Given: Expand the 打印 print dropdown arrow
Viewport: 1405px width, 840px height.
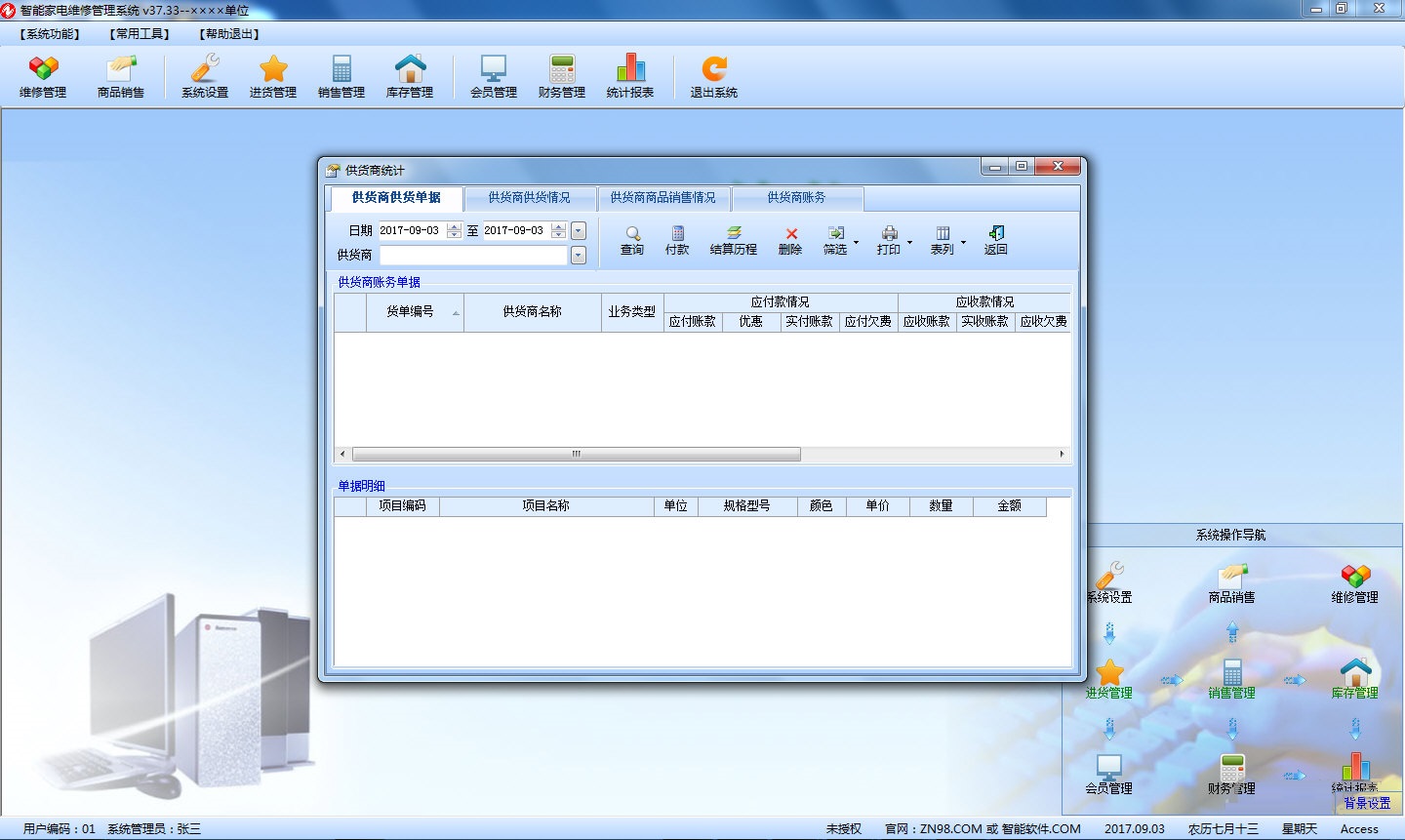Looking at the screenshot, I should 909,242.
